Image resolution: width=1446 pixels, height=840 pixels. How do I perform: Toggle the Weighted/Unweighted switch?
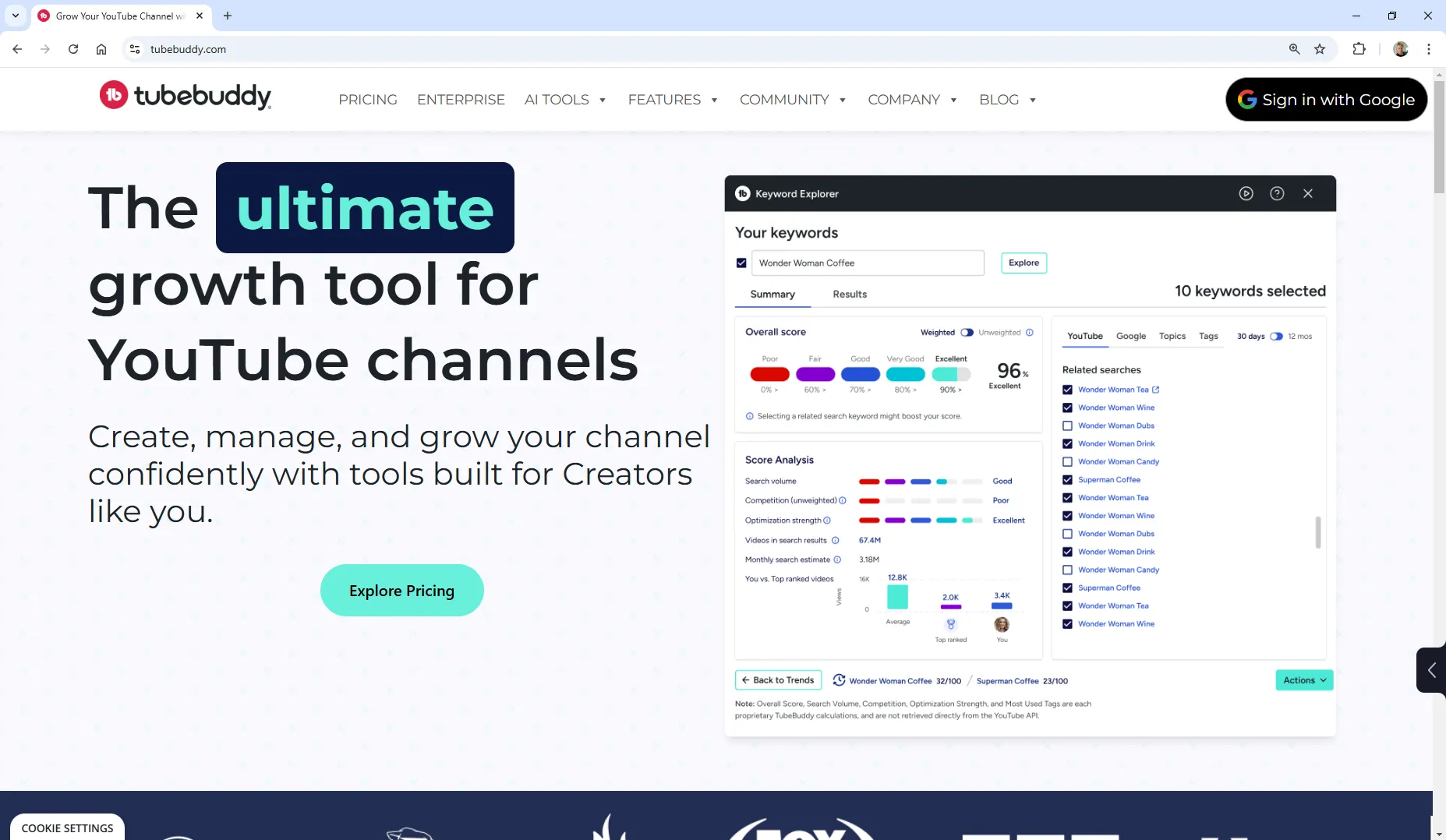pos(967,333)
